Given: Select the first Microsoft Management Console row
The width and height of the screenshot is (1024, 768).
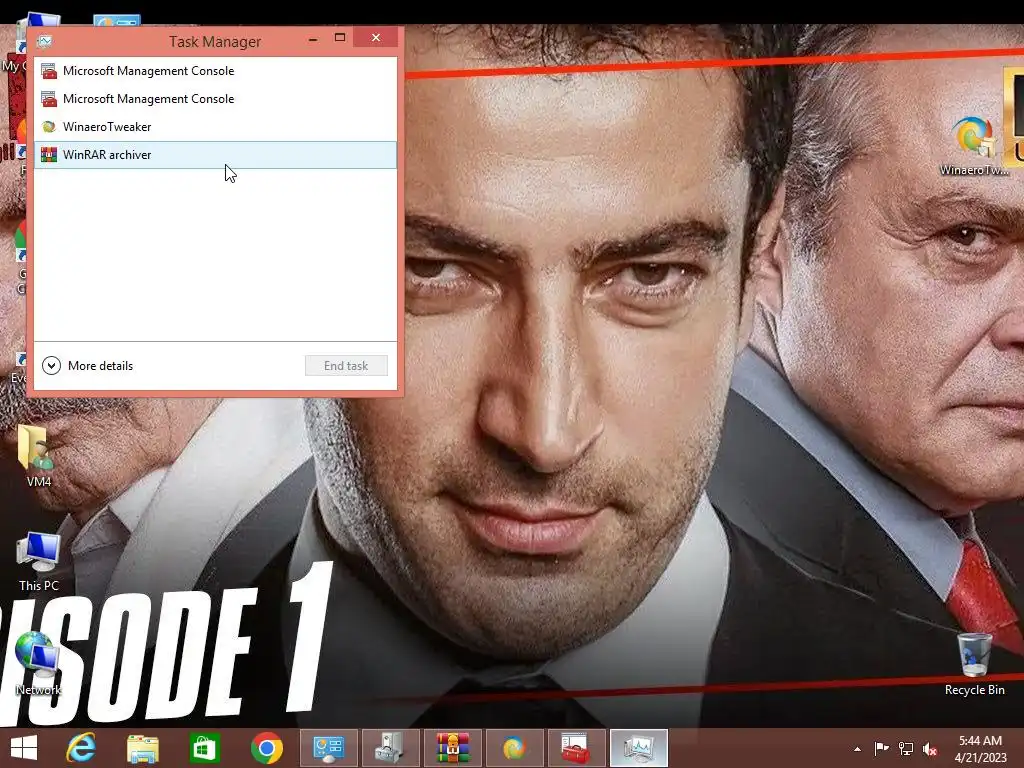Looking at the screenshot, I should [x=215, y=71].
